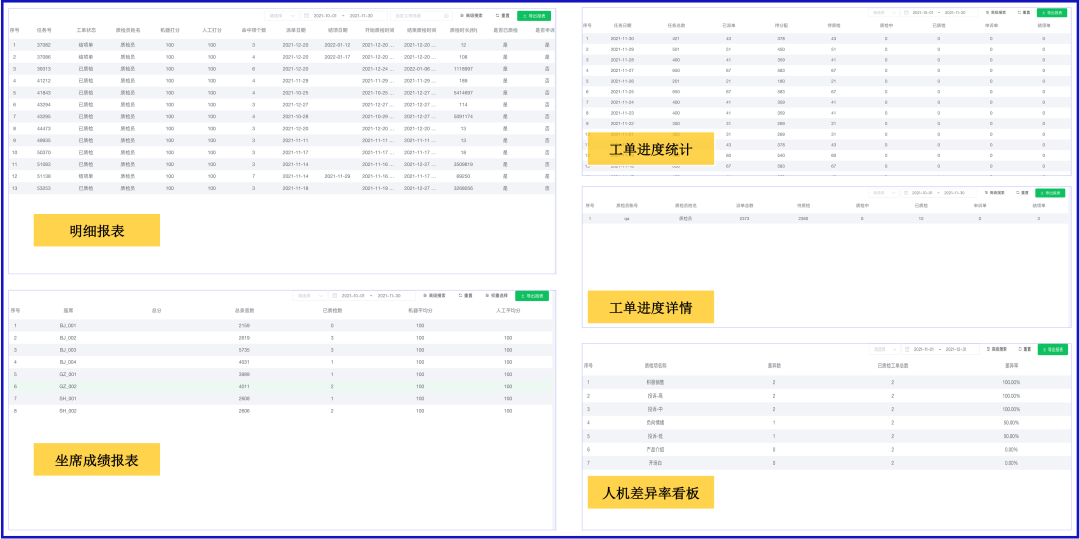Click date 2021-11-30 in 工单进度统计
This screenshot has height=539, width=1080.
[x=623, y=39]
